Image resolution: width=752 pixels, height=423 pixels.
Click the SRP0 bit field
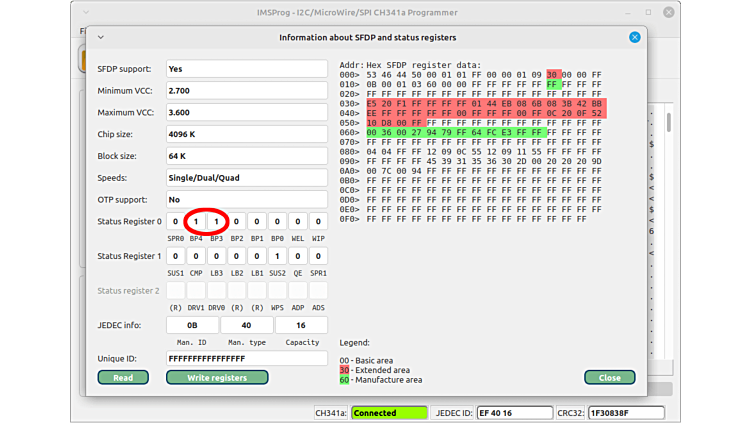coord(175,222)
